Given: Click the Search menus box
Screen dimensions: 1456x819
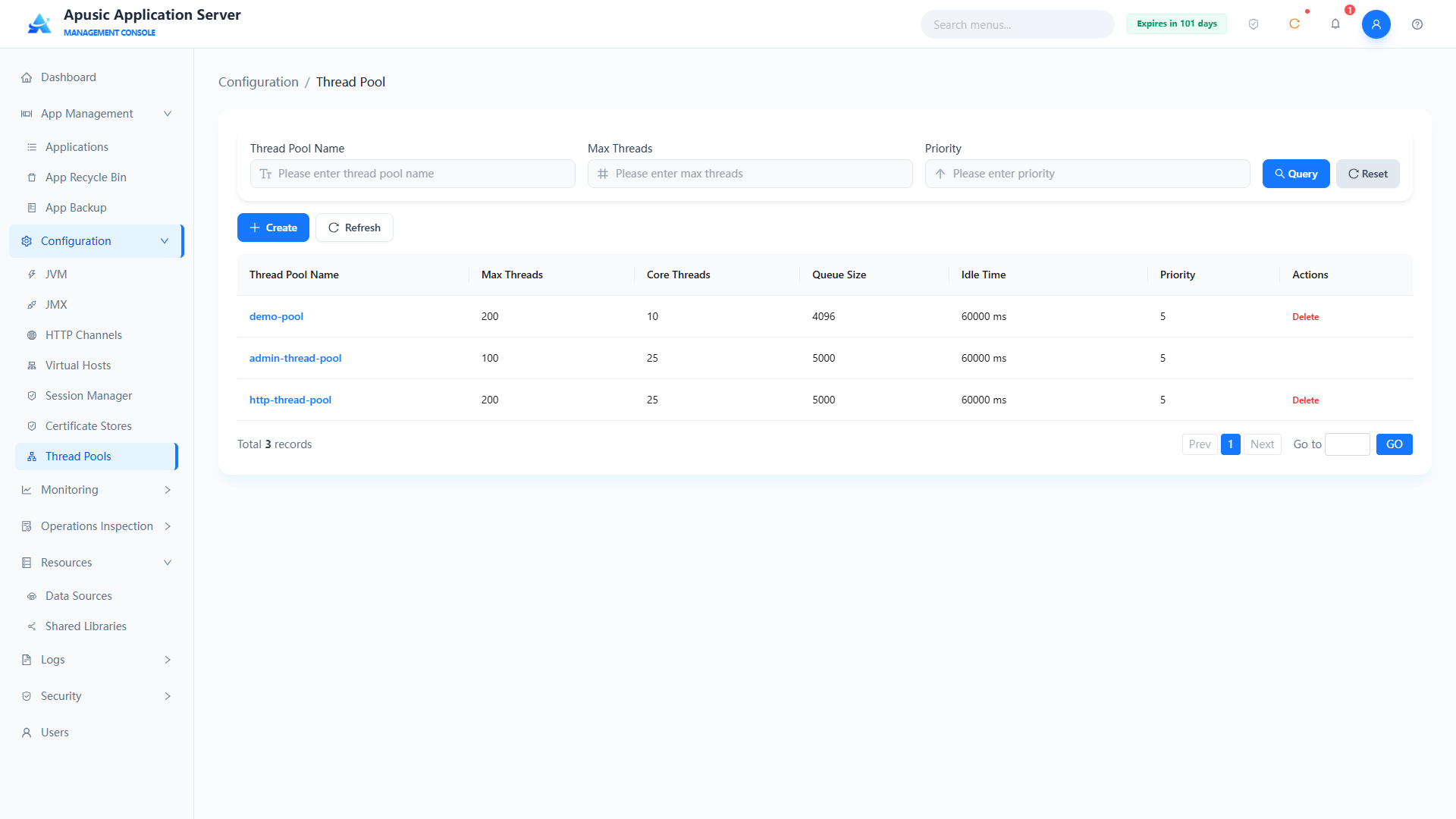Looking at the screenshot, I should [x=1018, y=24].
